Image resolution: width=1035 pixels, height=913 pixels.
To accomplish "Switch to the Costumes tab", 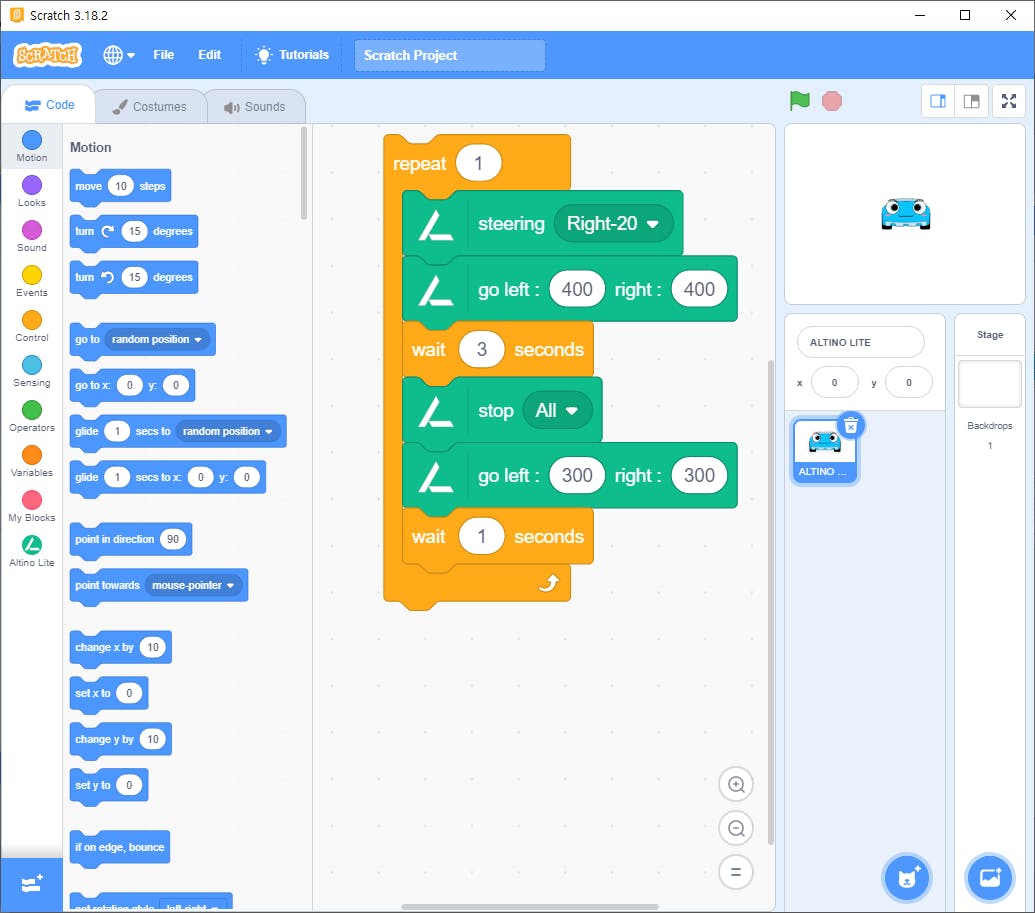I will point(149,107).
